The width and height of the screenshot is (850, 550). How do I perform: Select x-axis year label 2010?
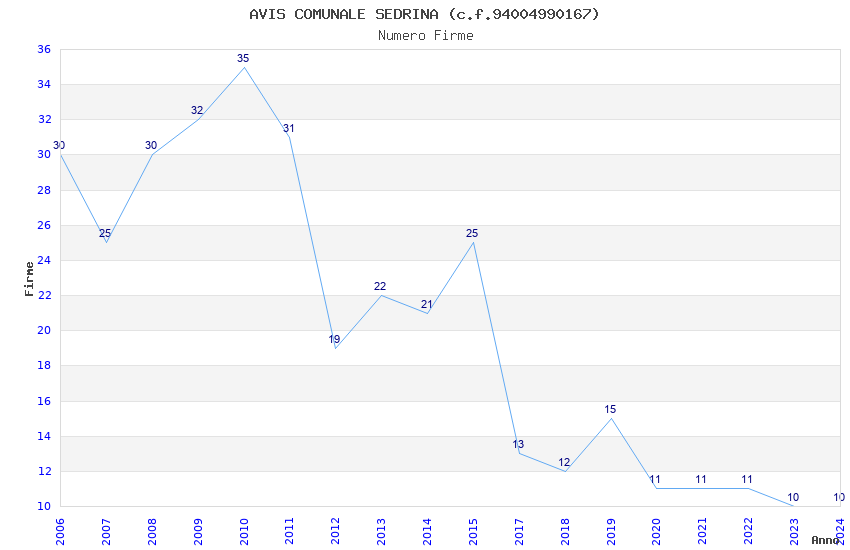point(243,531)
